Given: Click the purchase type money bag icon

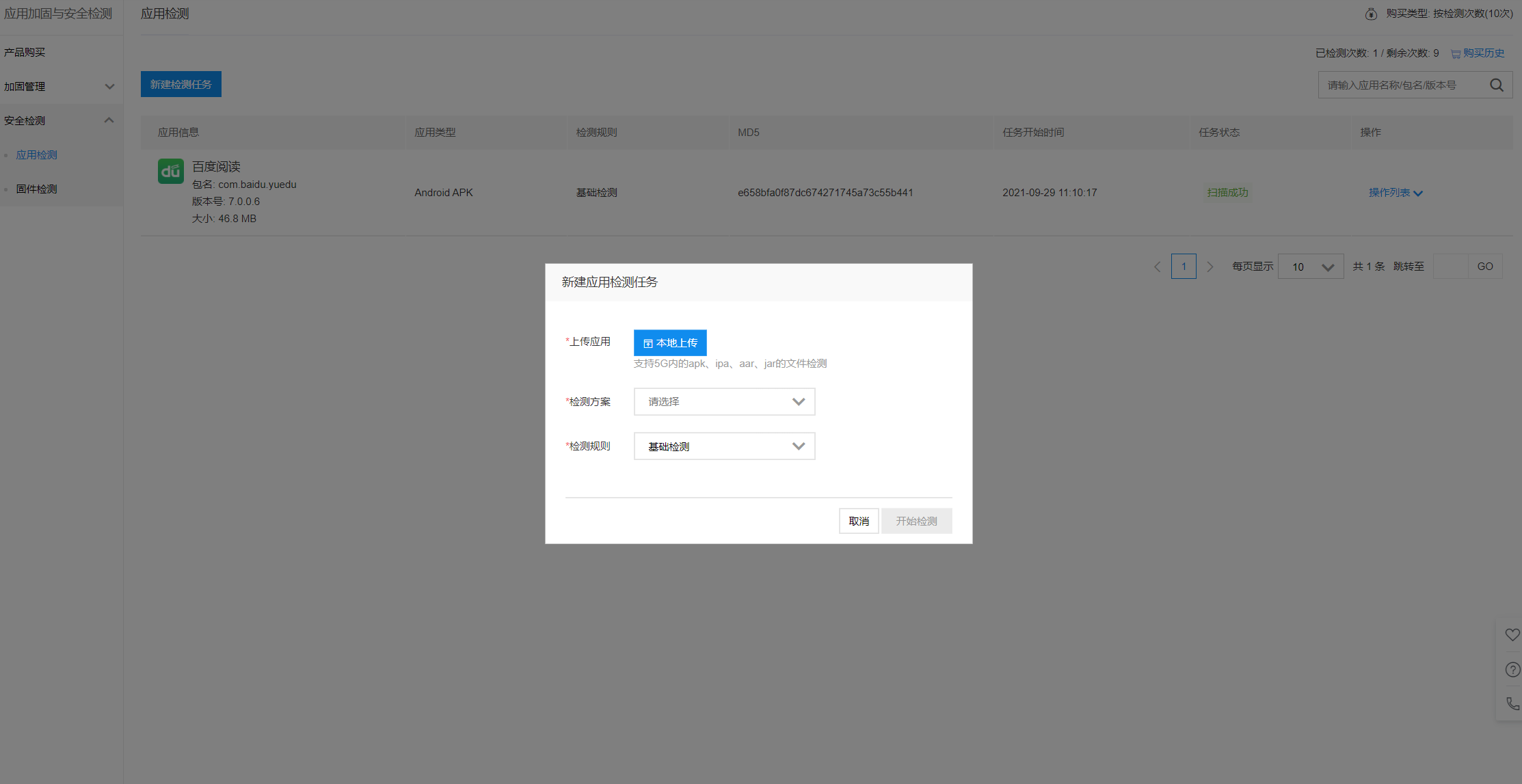Looking at the screenshot, I should coord(1371,14).
